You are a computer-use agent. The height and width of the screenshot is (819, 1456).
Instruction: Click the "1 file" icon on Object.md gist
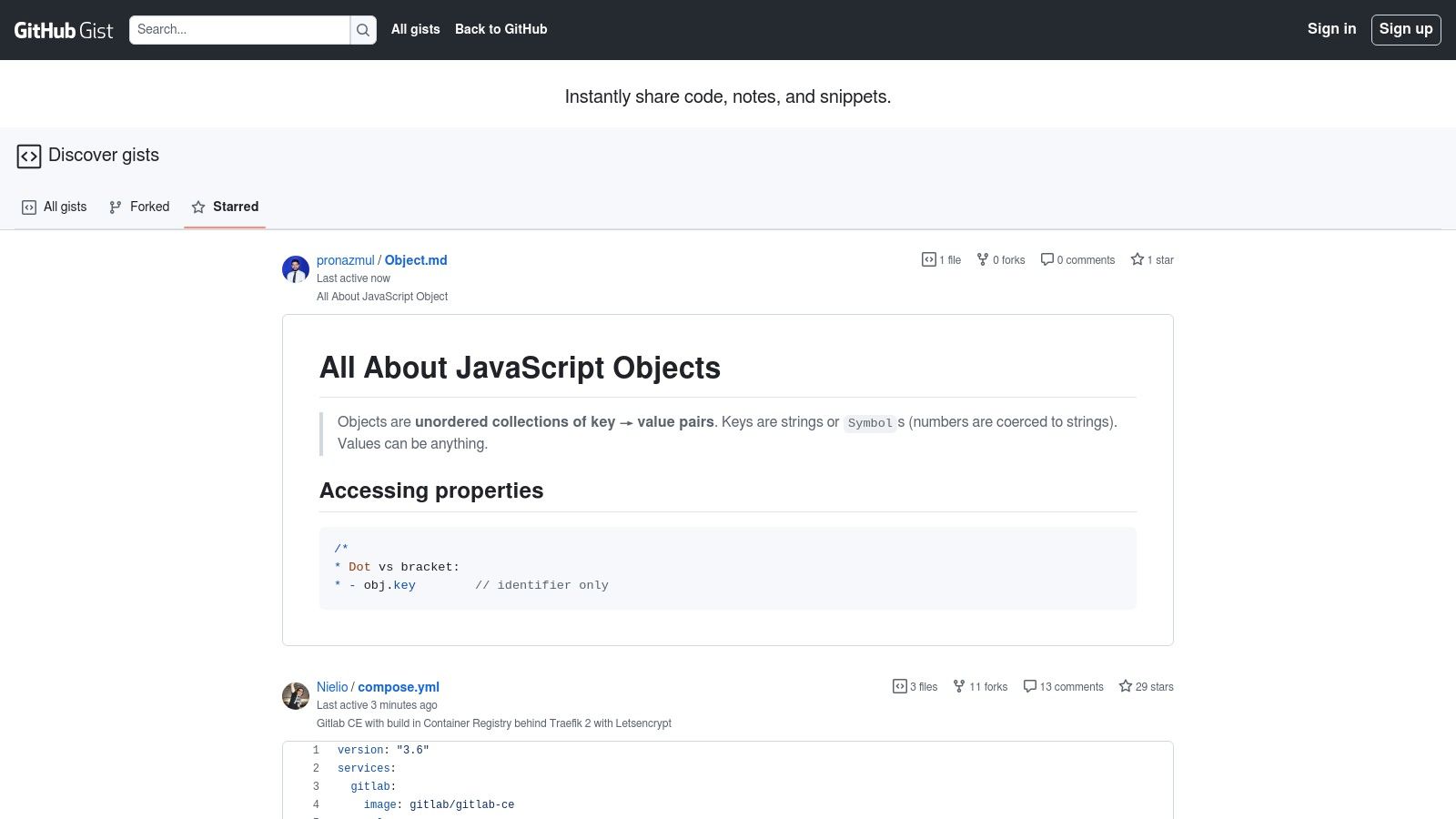(x=927, y=259)
